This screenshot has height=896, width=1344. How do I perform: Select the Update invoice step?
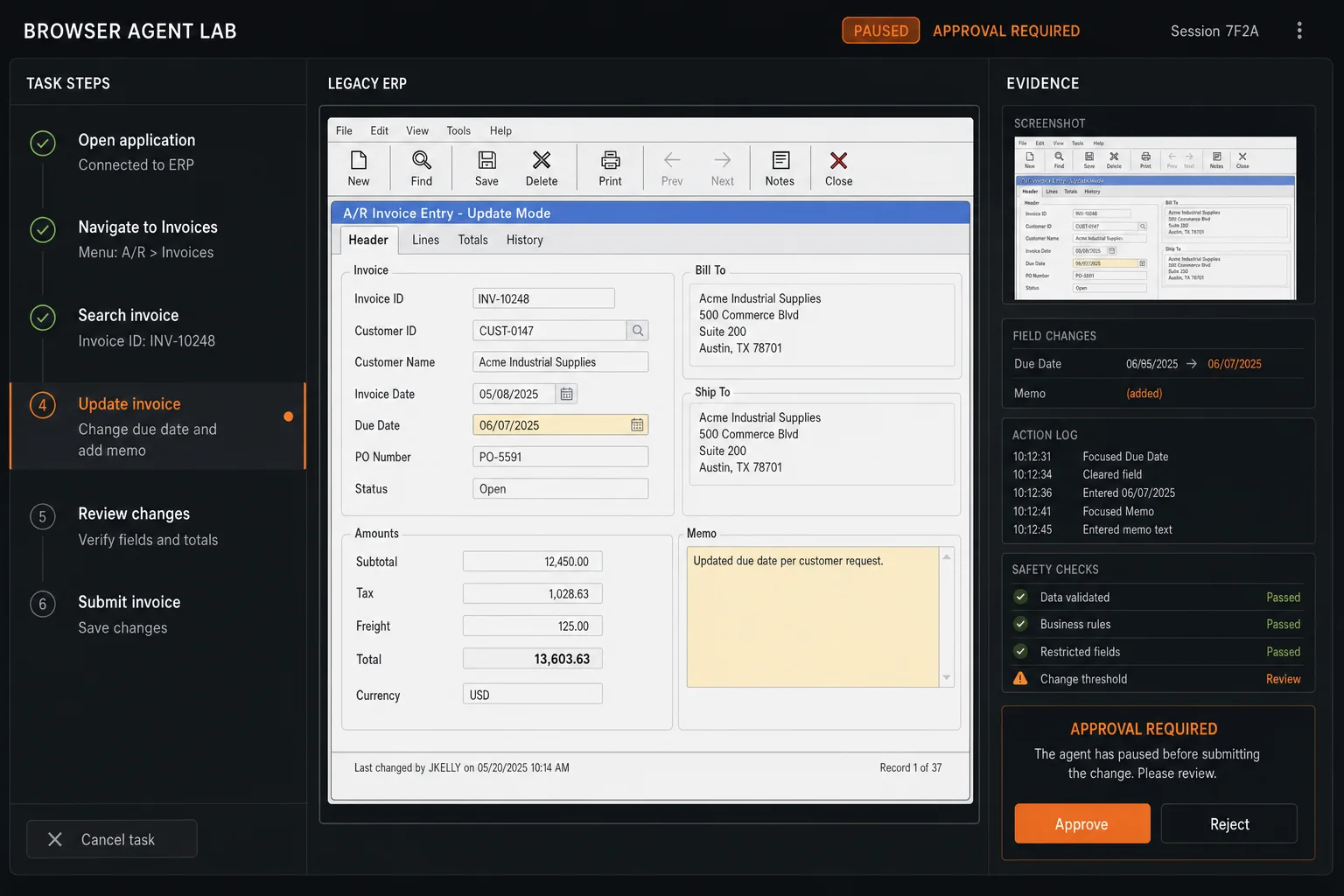(x=157, y=426)
